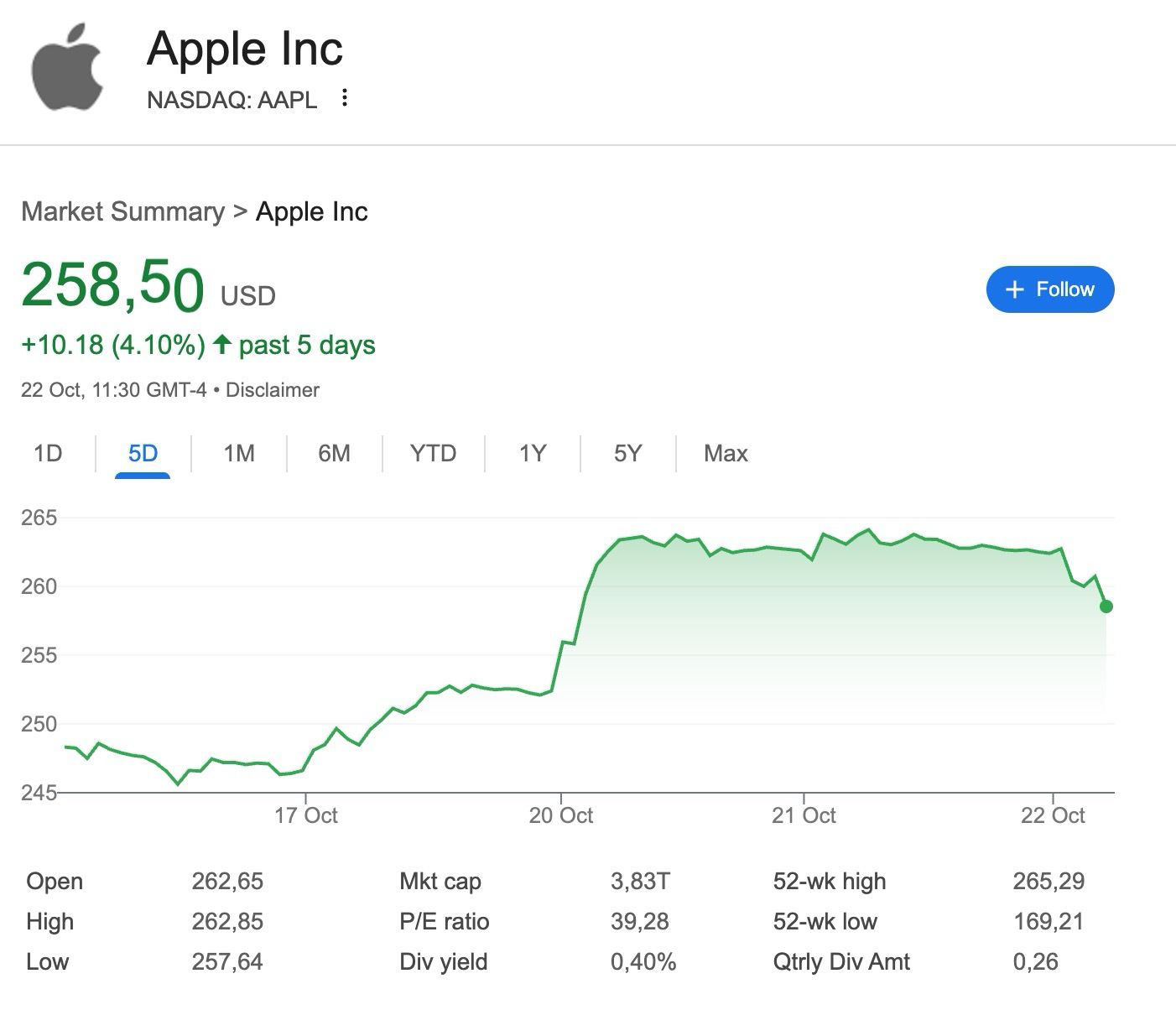Click the 20 Oct axis marker
Image resolution: width=1176 pixels, height=1010 pixels.
[x=560, y=815]
